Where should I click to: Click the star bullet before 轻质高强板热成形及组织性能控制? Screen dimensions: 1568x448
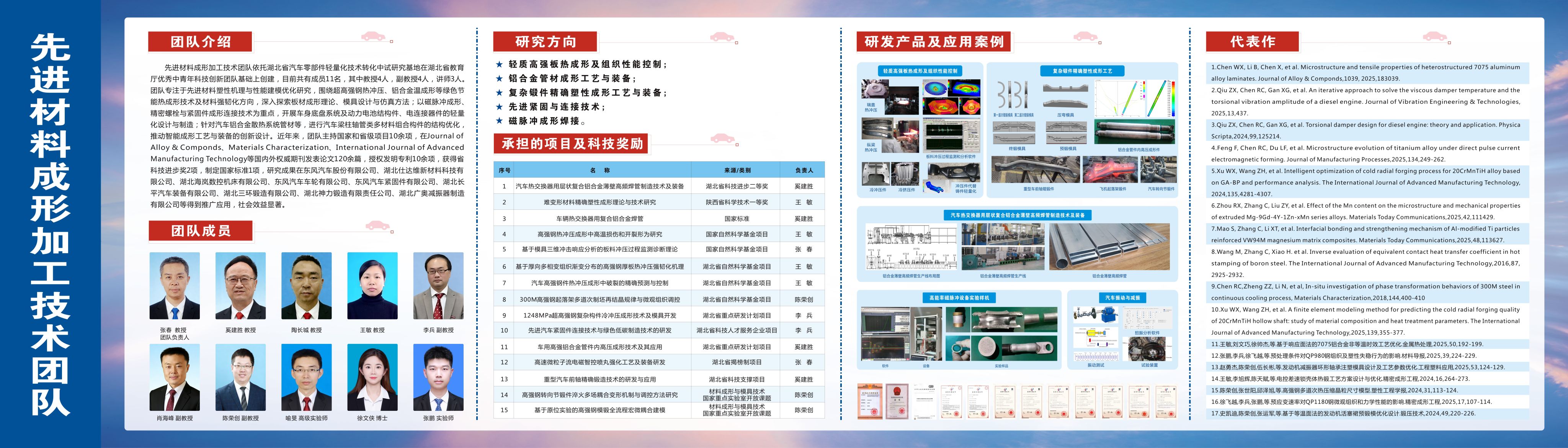click(499, 65)
